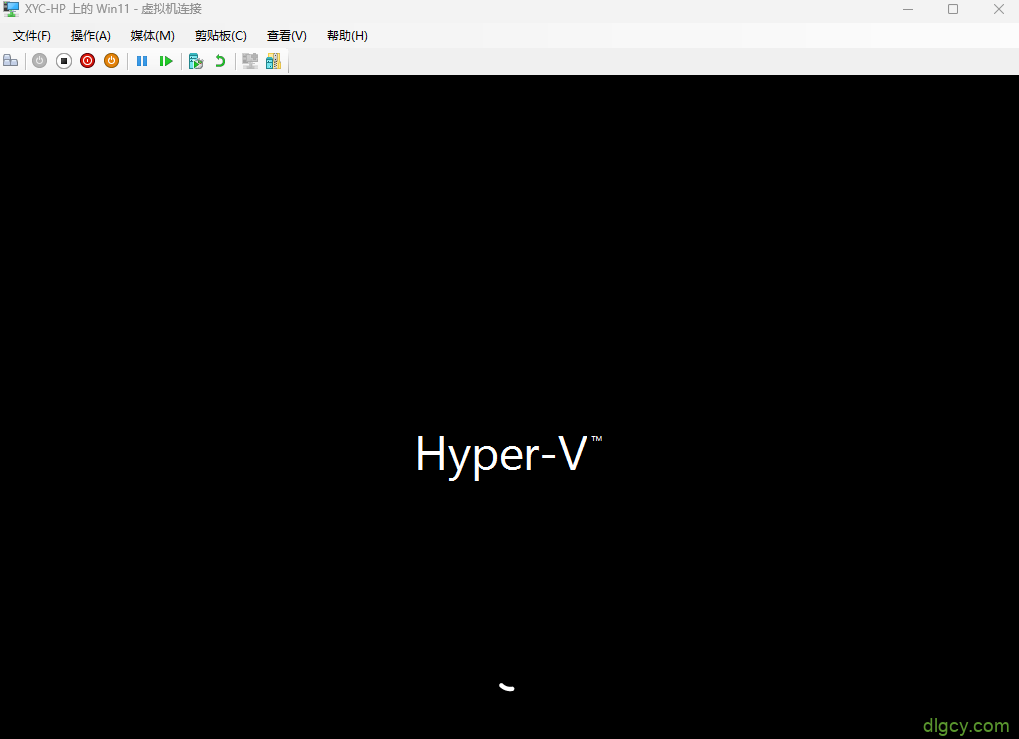1019x739 pixels.
Task: Open the 媒体(M) menu
Action: (152, 36)
